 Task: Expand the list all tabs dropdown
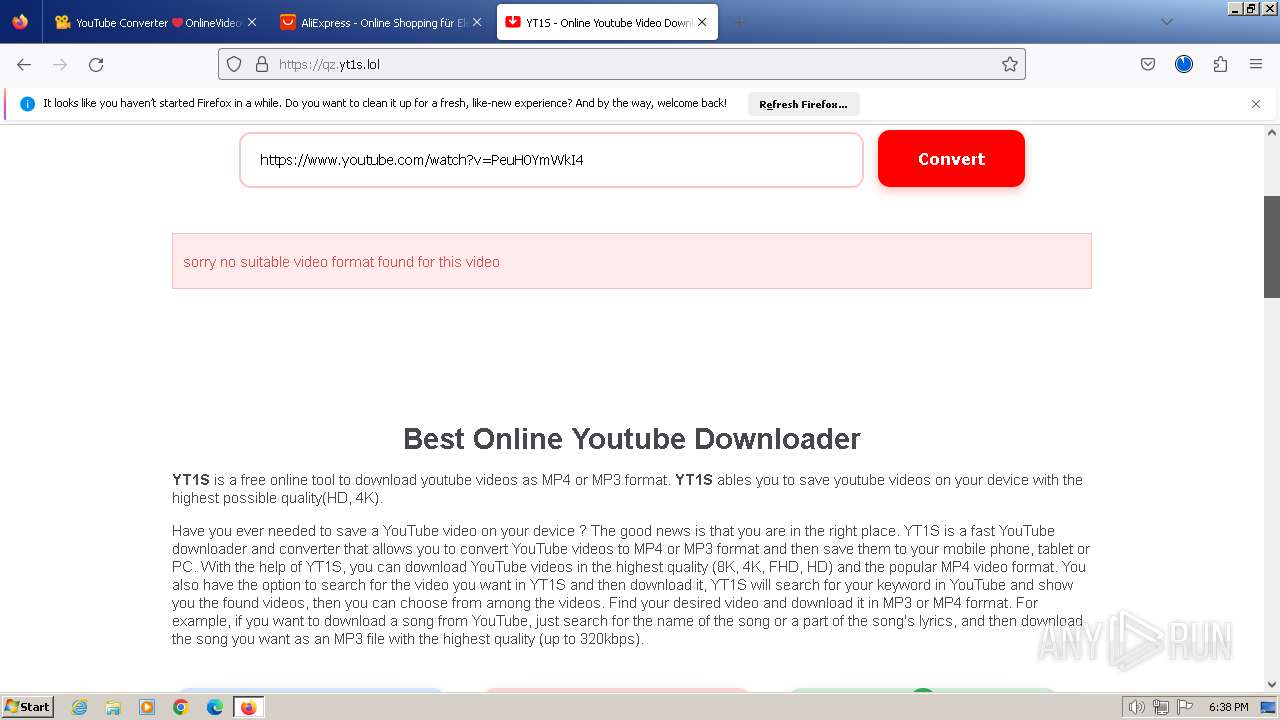click(x=1166, y=22)
